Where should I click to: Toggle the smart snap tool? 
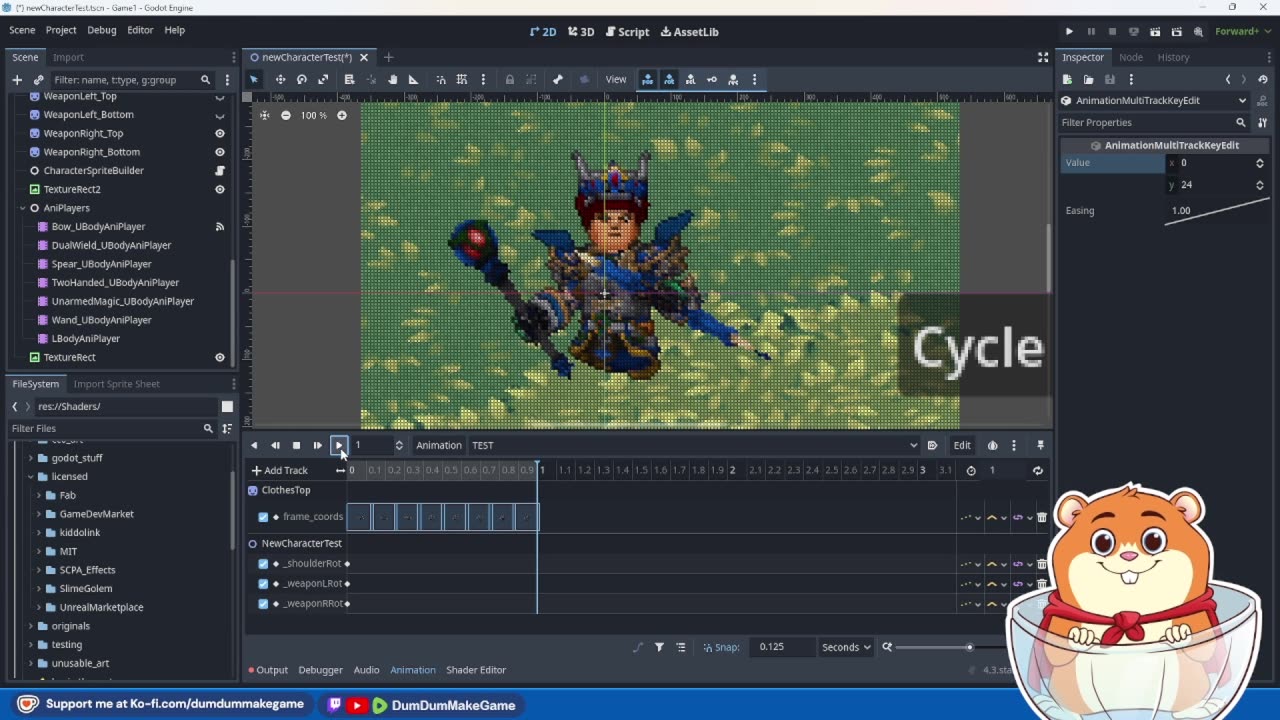[x=441, y=80]
